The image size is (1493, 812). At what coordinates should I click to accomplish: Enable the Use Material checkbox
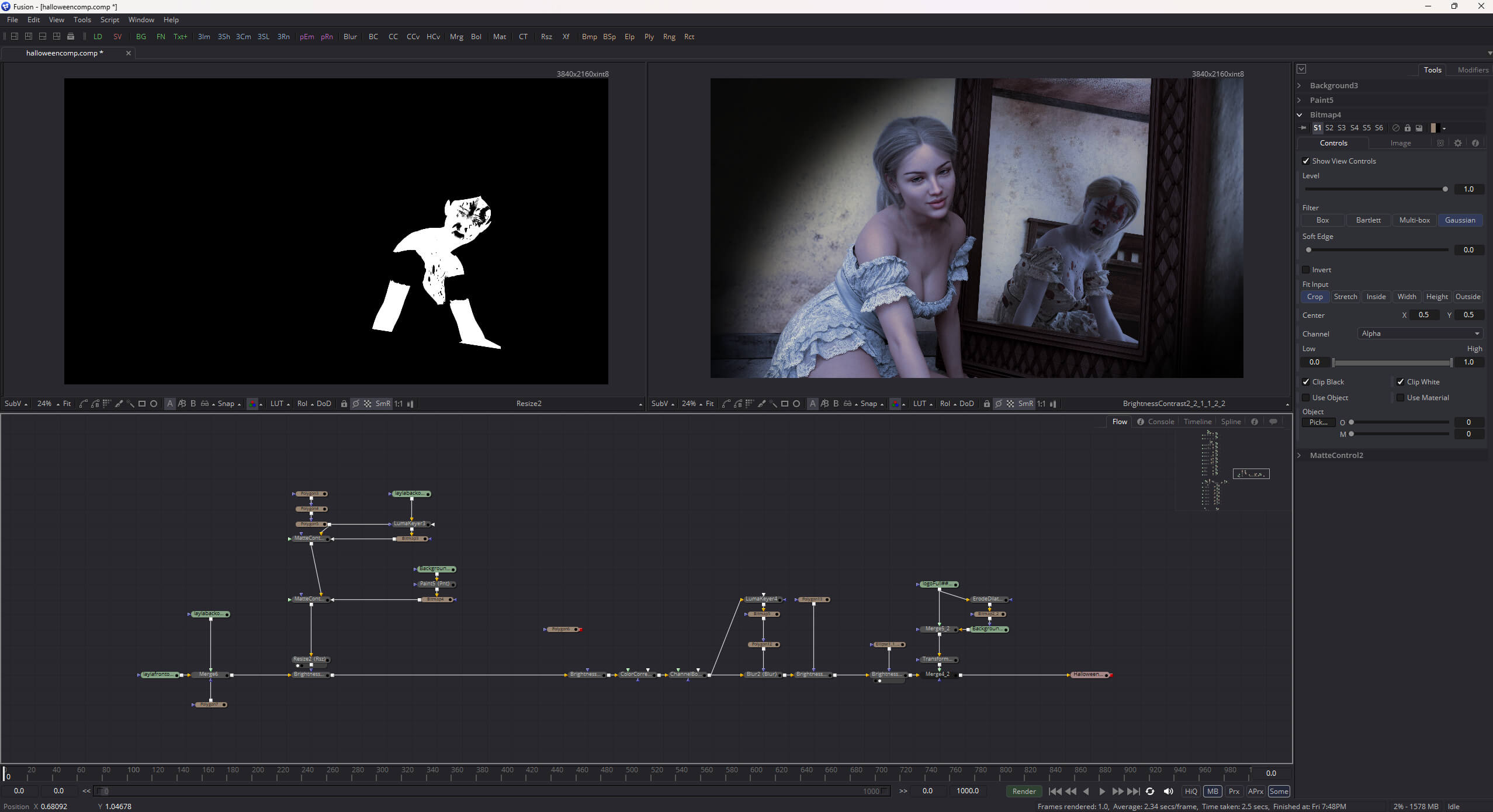[x=1400, y=398]
